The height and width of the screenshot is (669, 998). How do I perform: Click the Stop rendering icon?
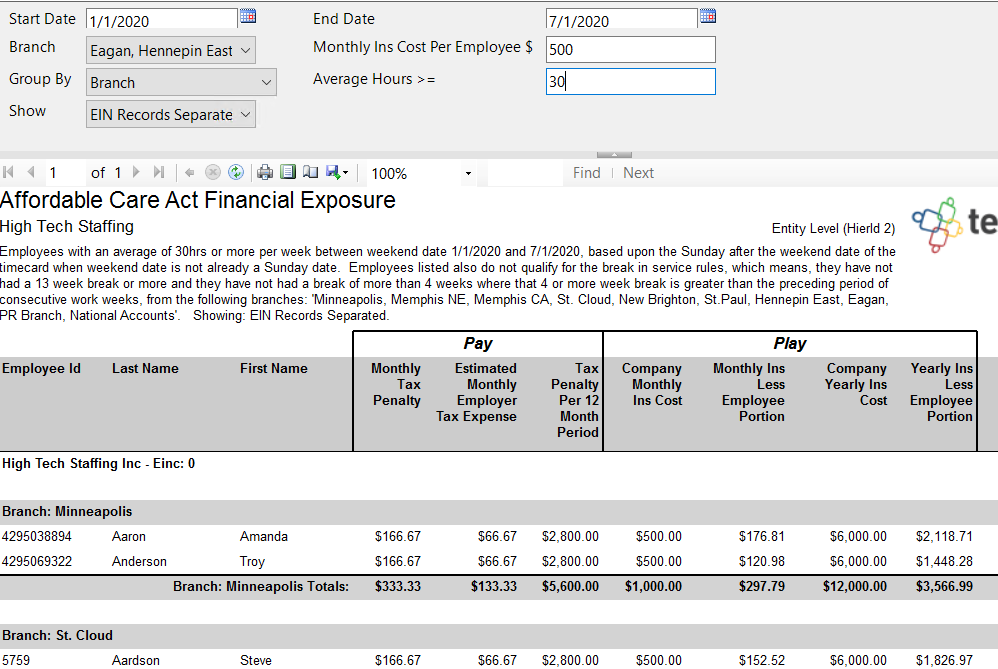tap(212, 173)
